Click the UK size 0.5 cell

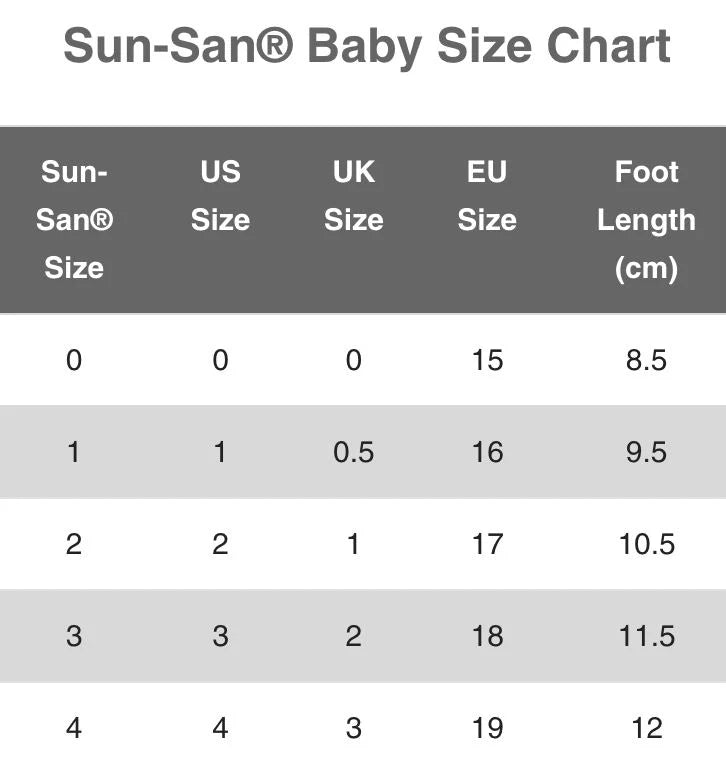[353, 452]
